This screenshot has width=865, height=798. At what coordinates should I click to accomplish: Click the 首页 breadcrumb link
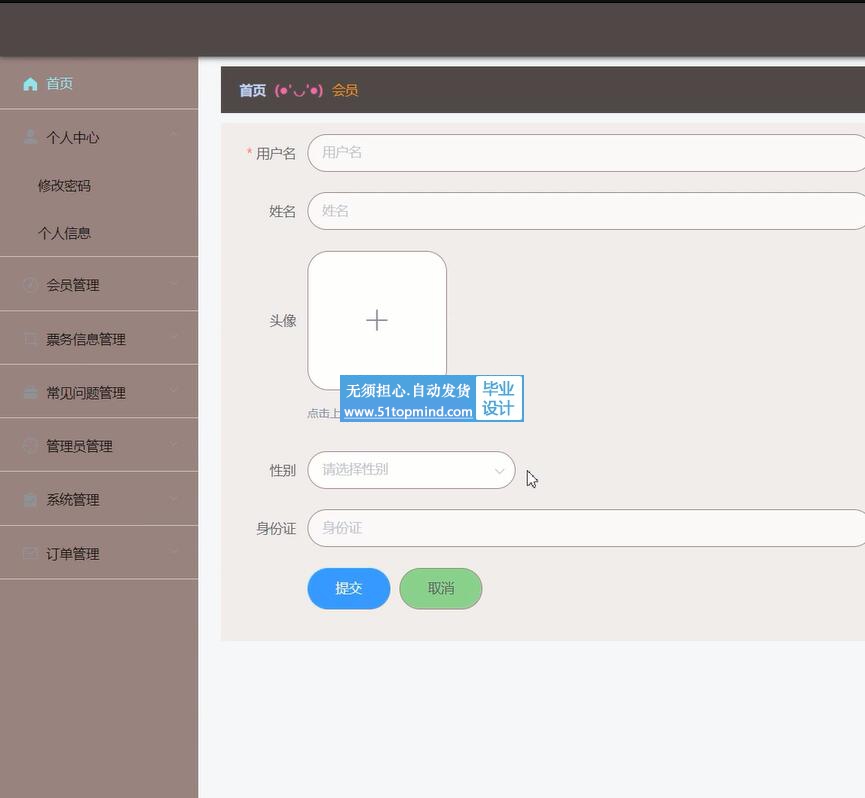coord(252,91)
